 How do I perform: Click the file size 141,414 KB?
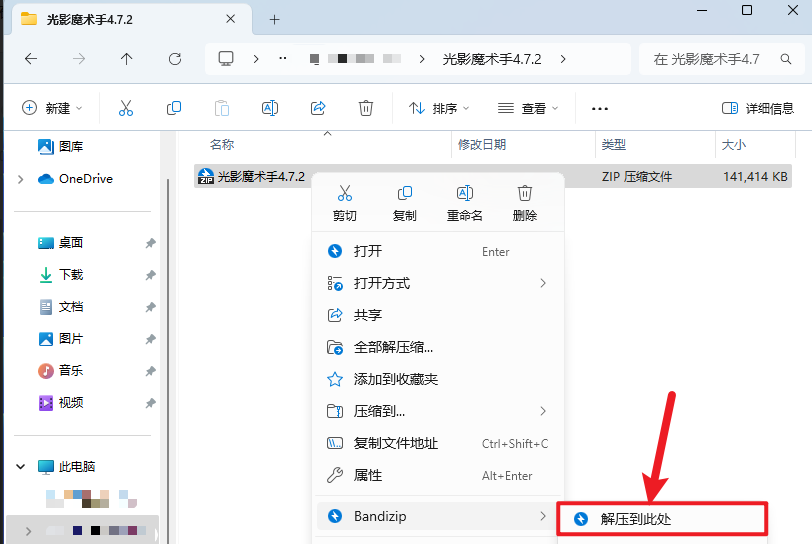click(755, 177)
